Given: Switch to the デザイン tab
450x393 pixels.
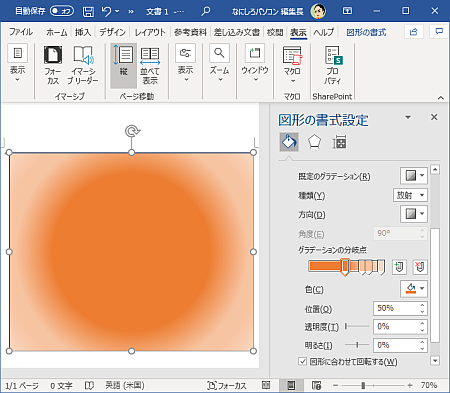Looking at the screenshot, I should point(112,32).
